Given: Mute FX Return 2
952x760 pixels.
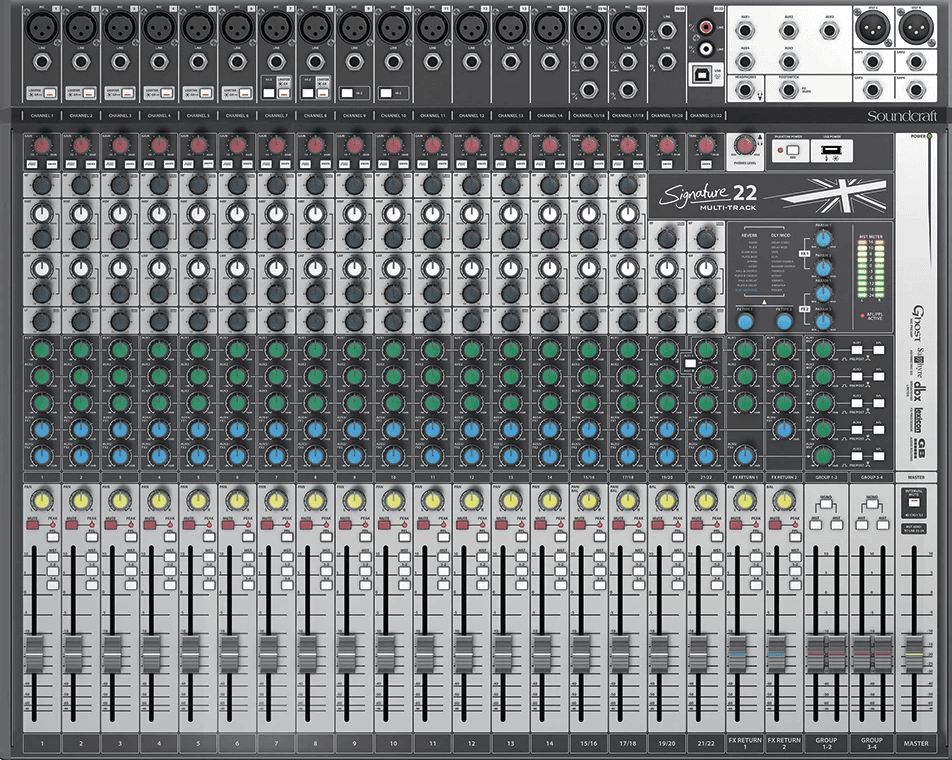Looking at the screenshot, I should [775, 524].
